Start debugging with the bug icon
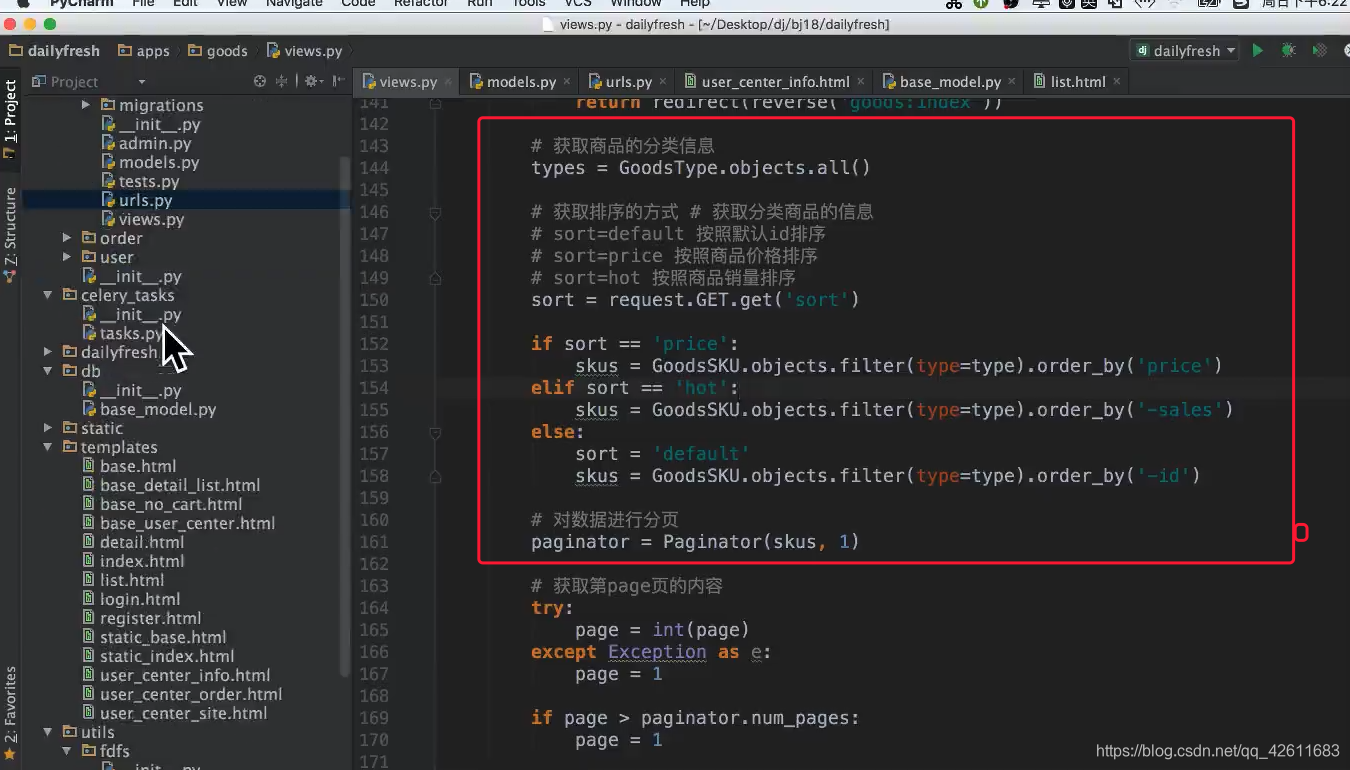This screenshot has height=770, width=1350. [1288, 50]
